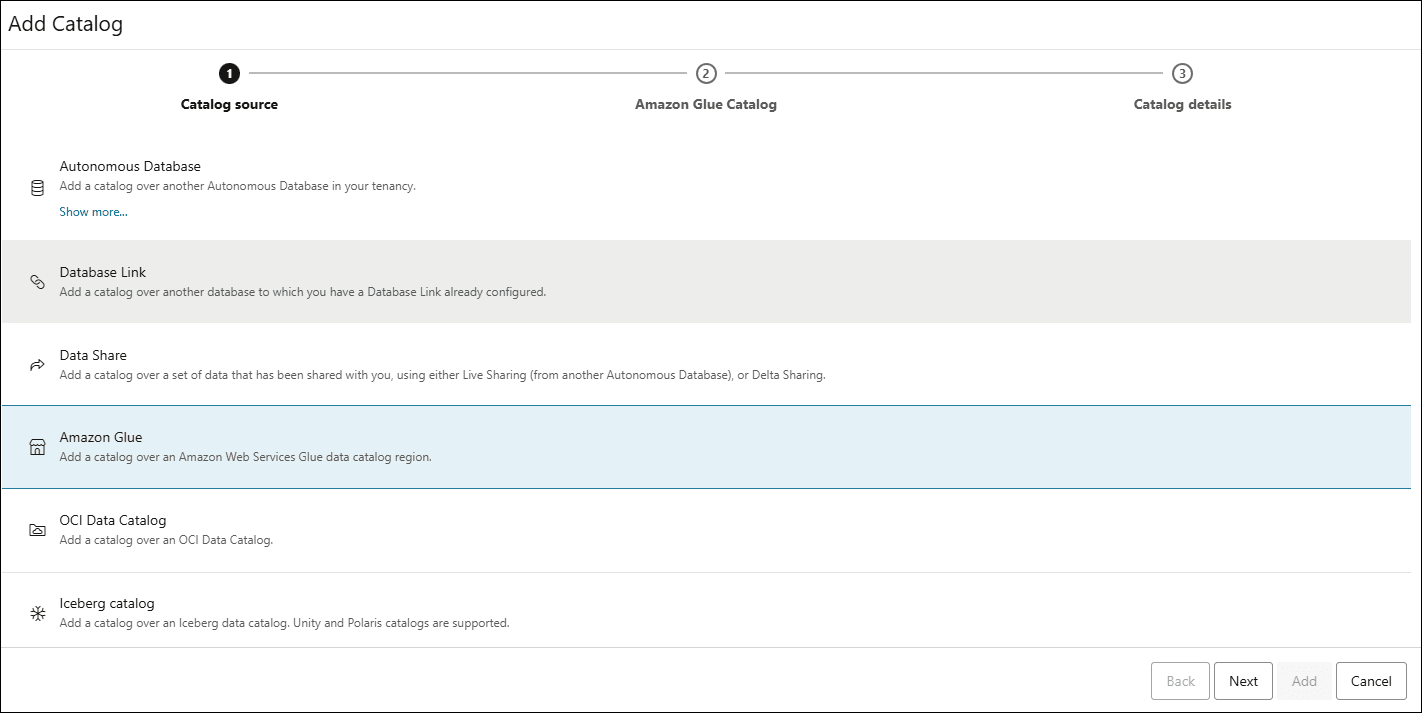This screenshot has height=713, width=1422.
Task: Click step 3 Catalog details indicator
Action: tap(1182, 73)
